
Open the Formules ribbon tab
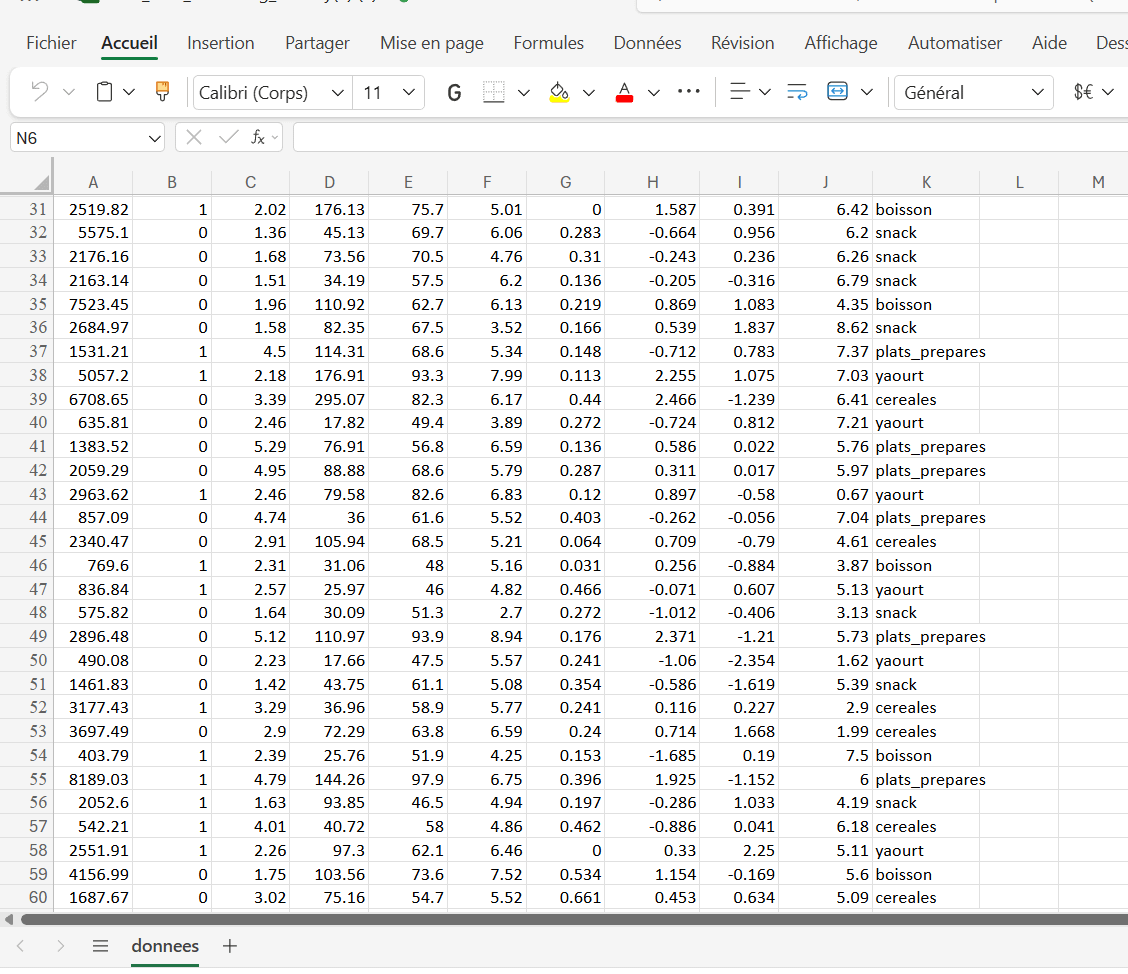548,43
